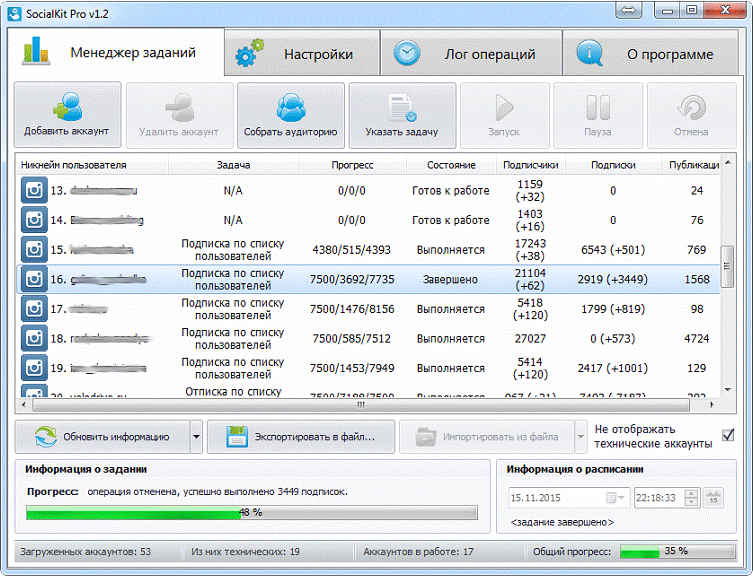Switch to the Настройки tab
Viewport: 753px width, 576px height.
pos(302,53)
